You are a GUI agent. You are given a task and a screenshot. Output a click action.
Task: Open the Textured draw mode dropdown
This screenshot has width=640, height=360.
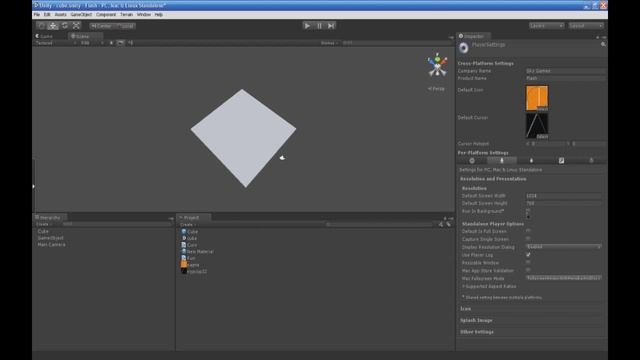pyautogui.click(x=56, y=43)
